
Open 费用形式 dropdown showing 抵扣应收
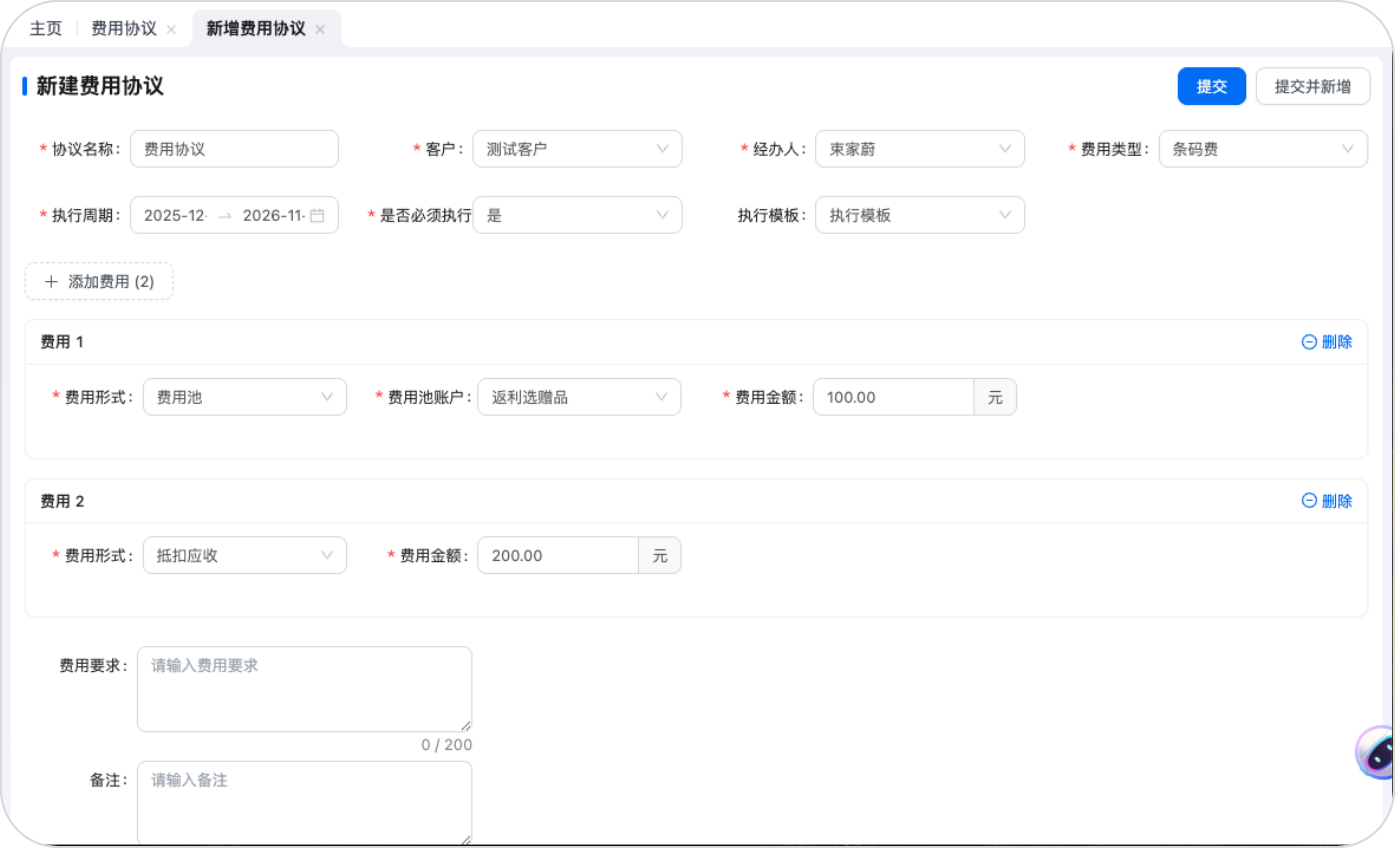click(245, 555)
